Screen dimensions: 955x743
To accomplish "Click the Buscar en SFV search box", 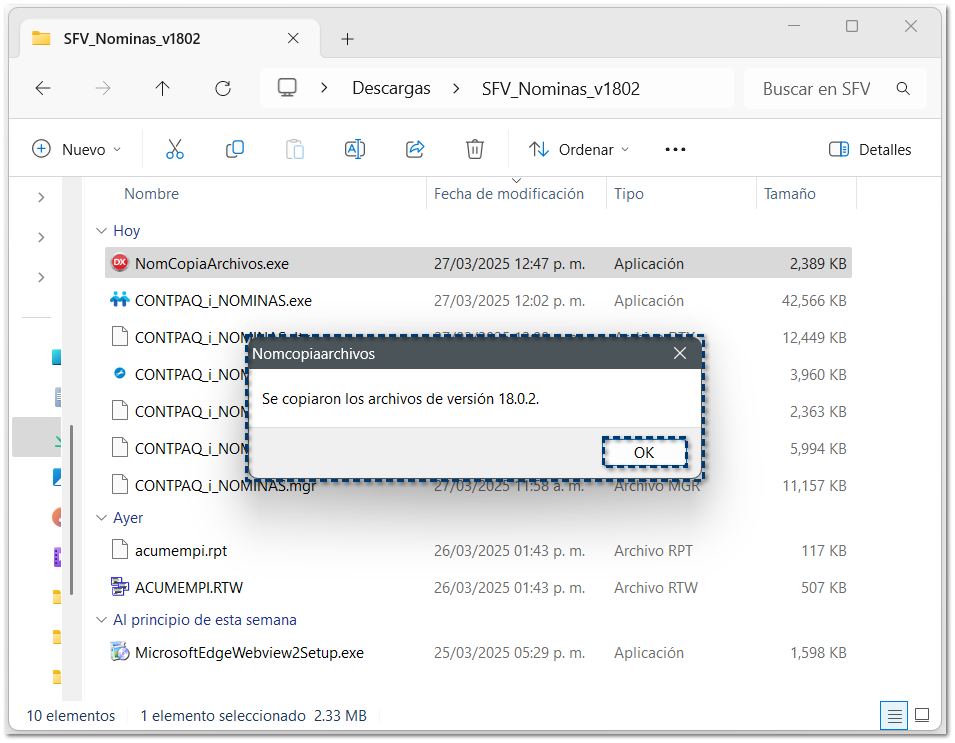I will [816, 88].
